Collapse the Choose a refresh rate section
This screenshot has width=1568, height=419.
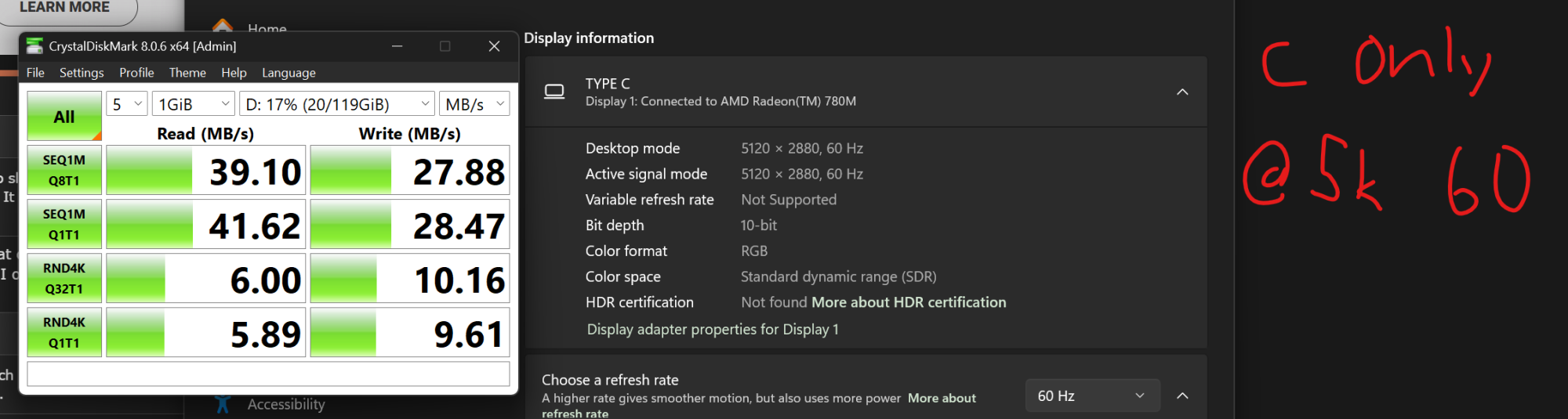point(1182,396)
